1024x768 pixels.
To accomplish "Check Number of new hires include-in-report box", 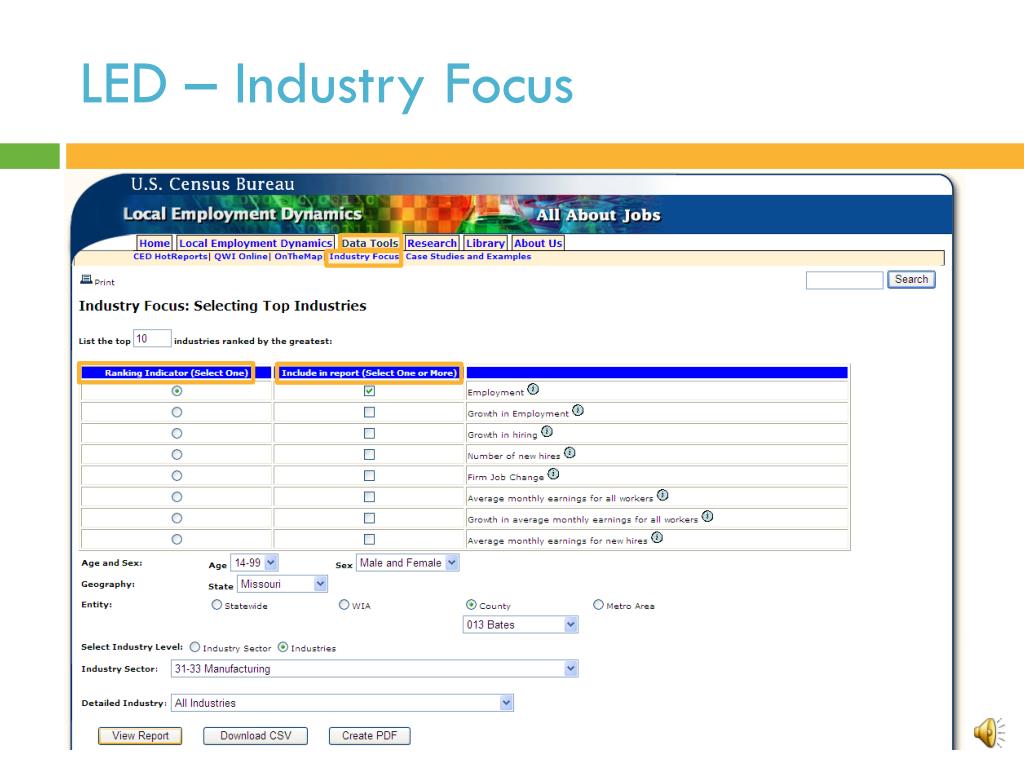I will click(x=370, y=455).
